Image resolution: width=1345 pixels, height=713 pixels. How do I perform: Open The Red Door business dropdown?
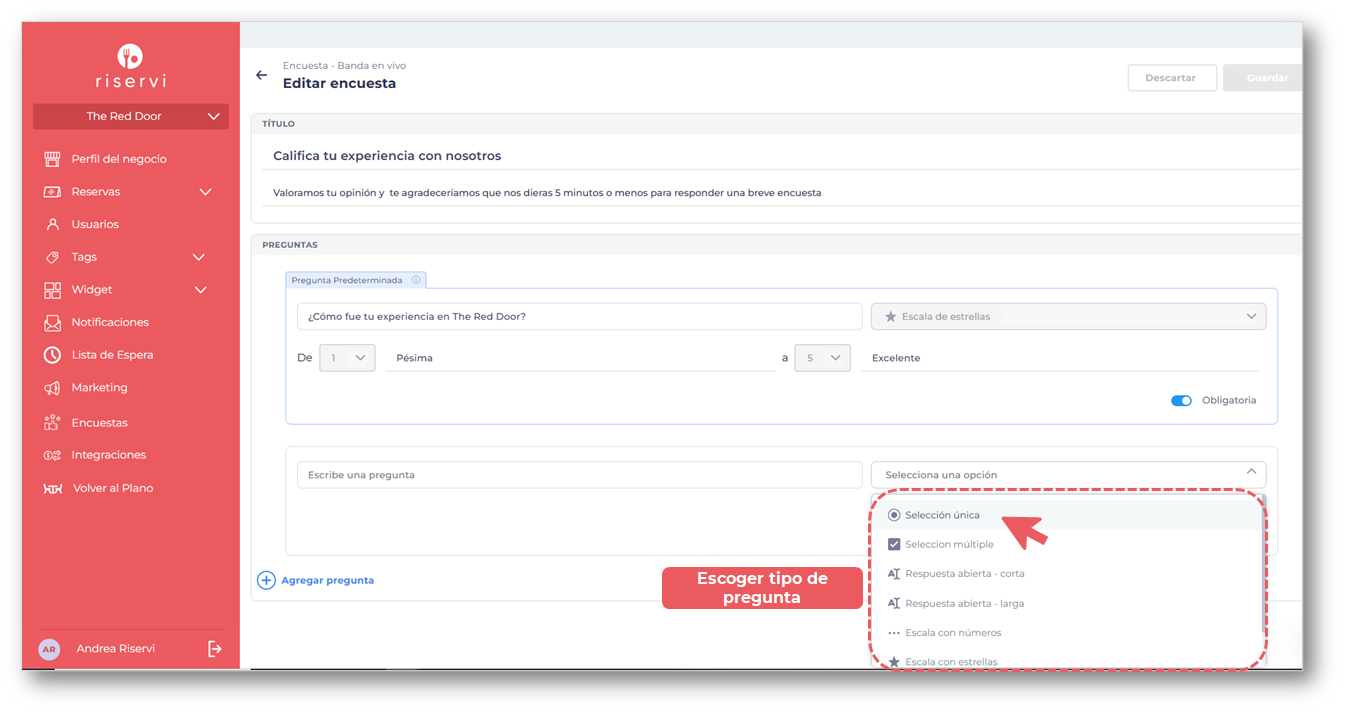(x=131, y=116)
